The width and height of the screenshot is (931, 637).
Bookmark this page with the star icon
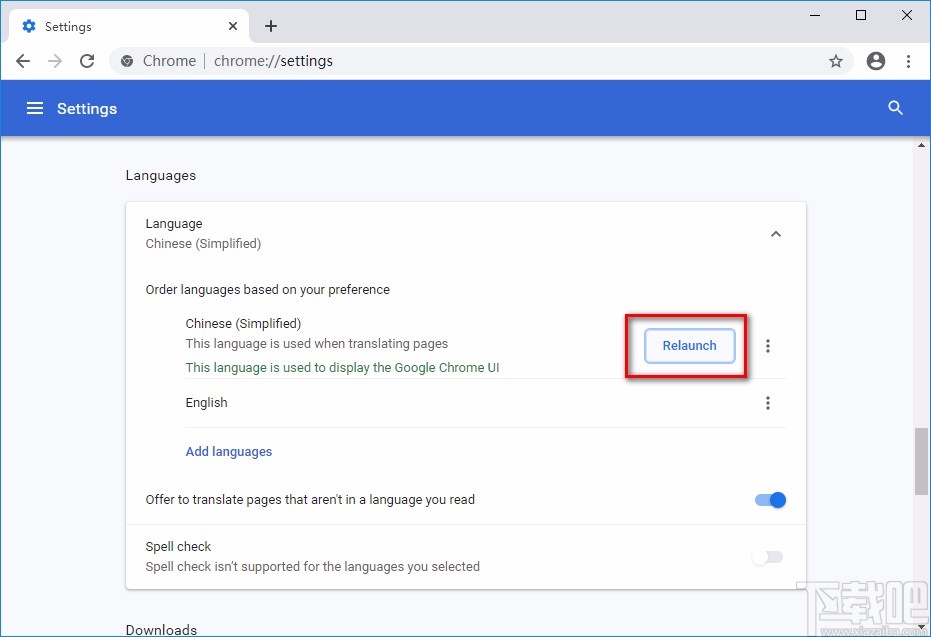coord(836,61)
